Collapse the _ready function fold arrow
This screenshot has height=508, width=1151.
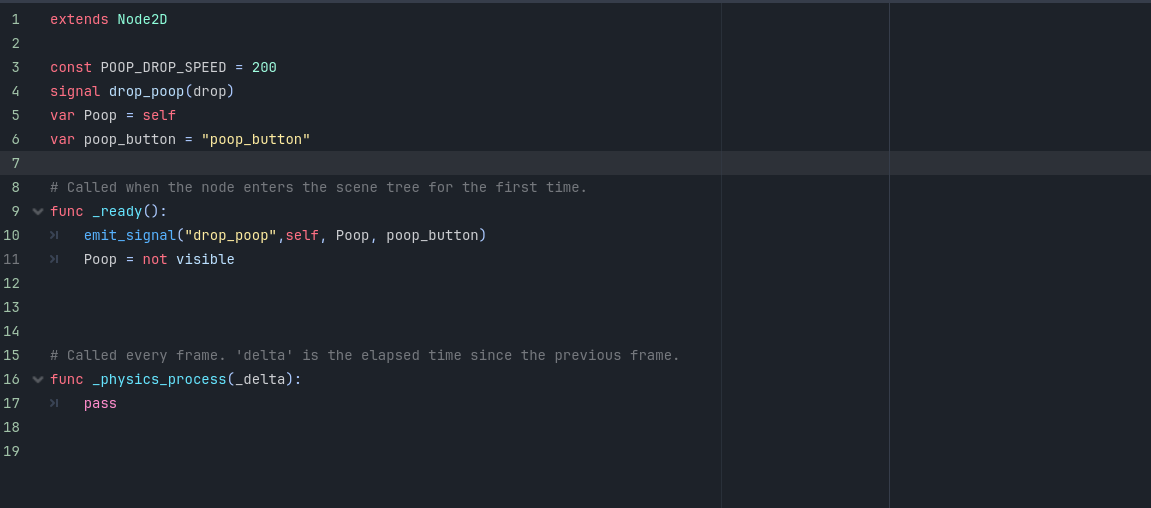coord(38,211)
